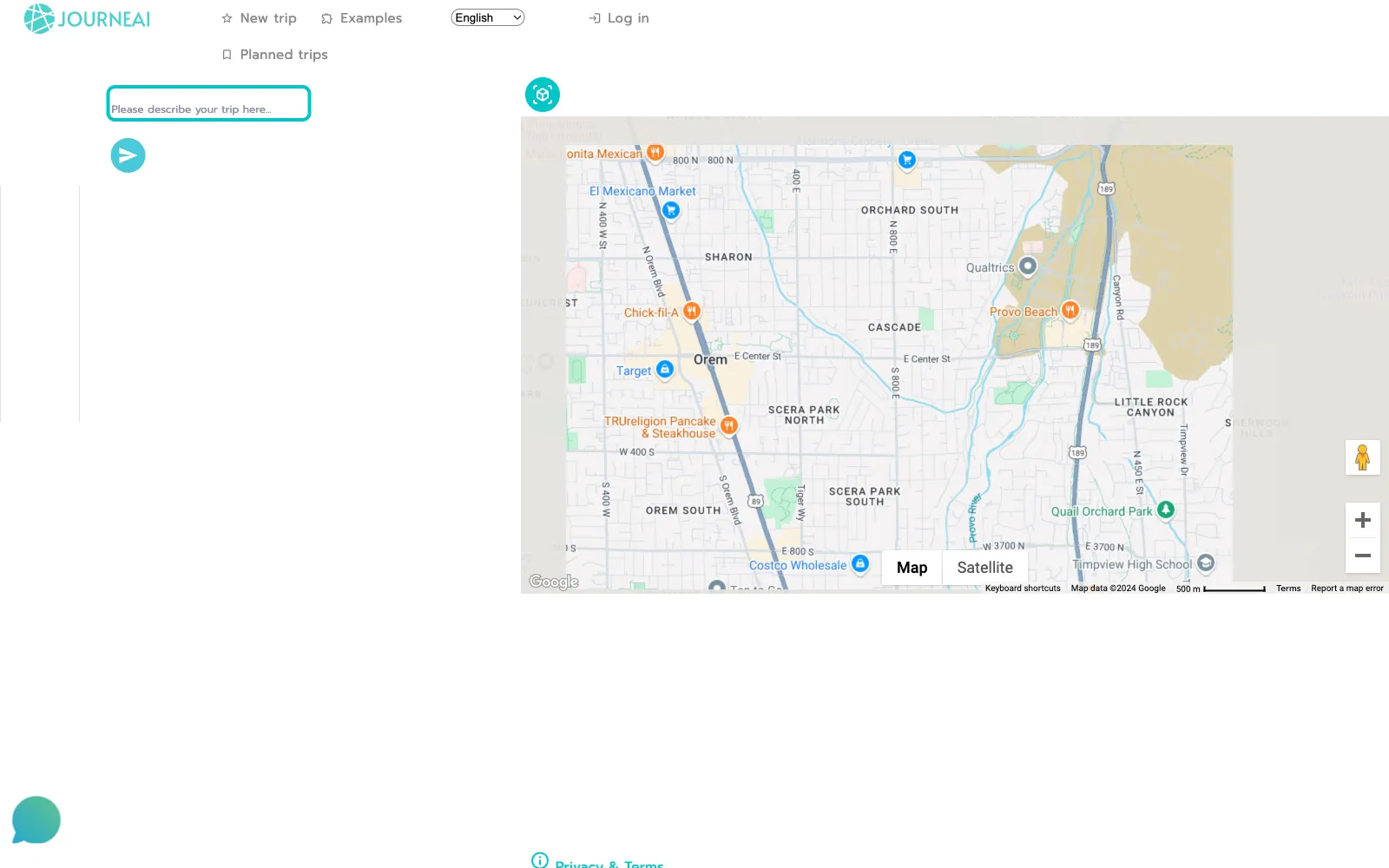
Task: Open the New trip menu item
Action: pos(259,18)
